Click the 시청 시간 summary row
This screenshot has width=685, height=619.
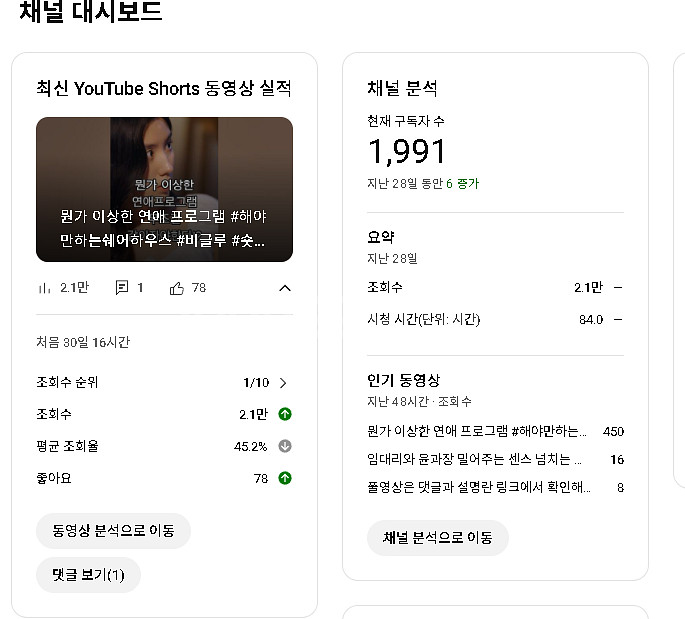(x=495, y=319)
